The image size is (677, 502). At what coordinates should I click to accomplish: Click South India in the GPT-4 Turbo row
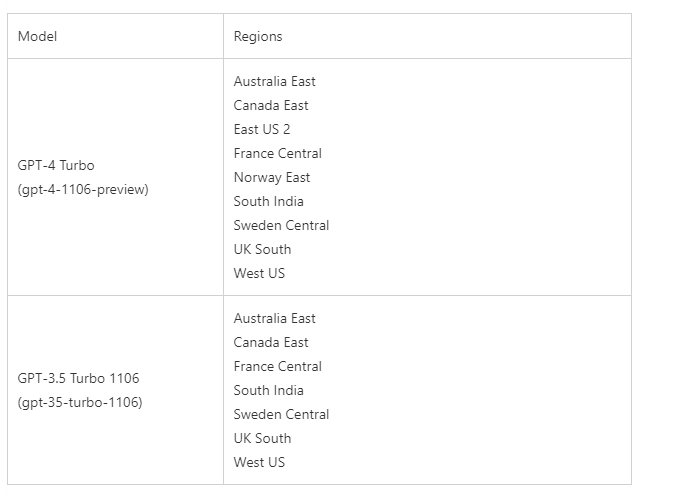(268, 201)
